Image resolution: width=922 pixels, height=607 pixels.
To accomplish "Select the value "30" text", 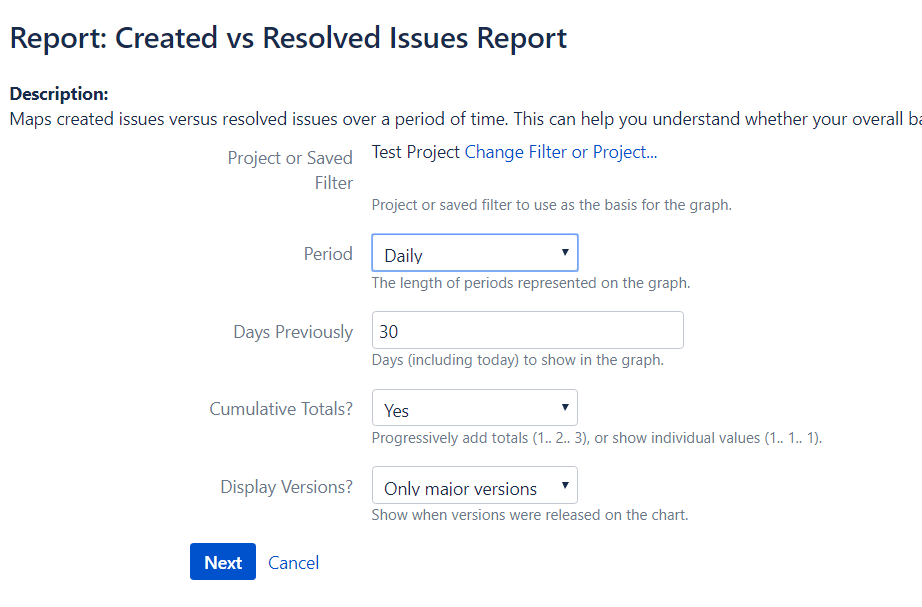I will click(x=386, y=329).
